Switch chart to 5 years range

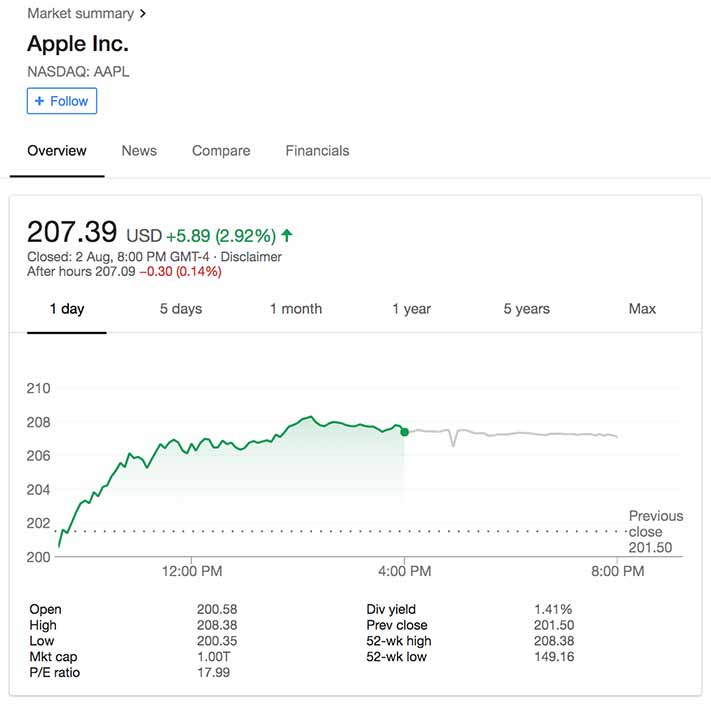pyautogui.click(x=526, y=309)
